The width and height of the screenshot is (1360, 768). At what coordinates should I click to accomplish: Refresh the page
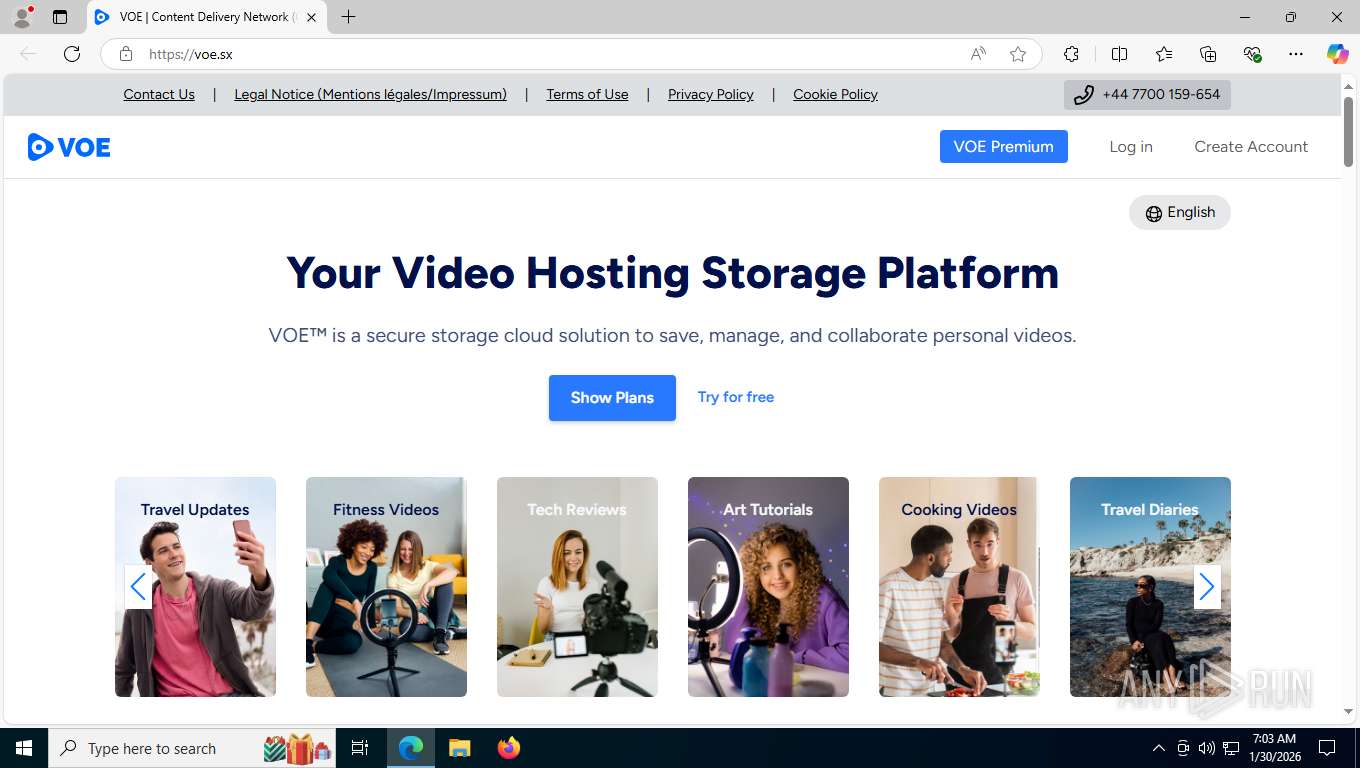click(x=72, y=54)
